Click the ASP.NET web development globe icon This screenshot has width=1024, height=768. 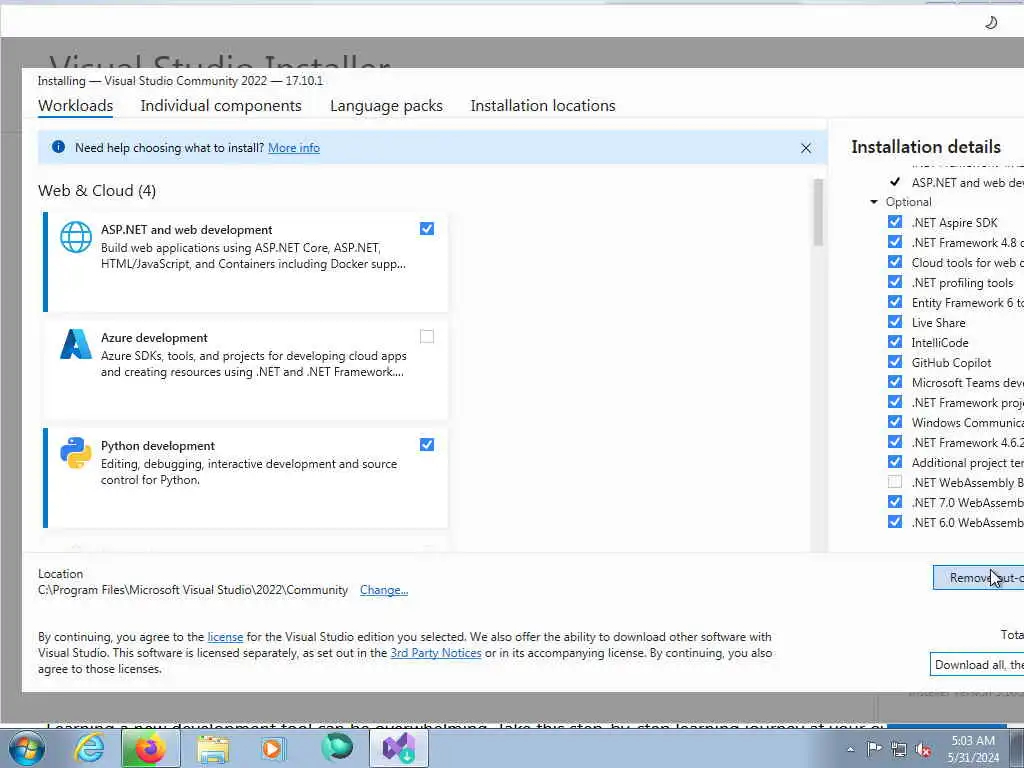[76, 236]
